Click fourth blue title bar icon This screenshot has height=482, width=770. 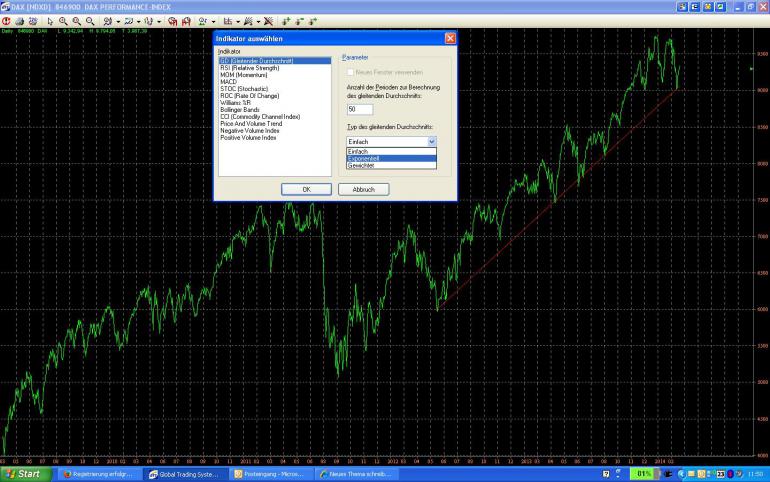point(720,7)
